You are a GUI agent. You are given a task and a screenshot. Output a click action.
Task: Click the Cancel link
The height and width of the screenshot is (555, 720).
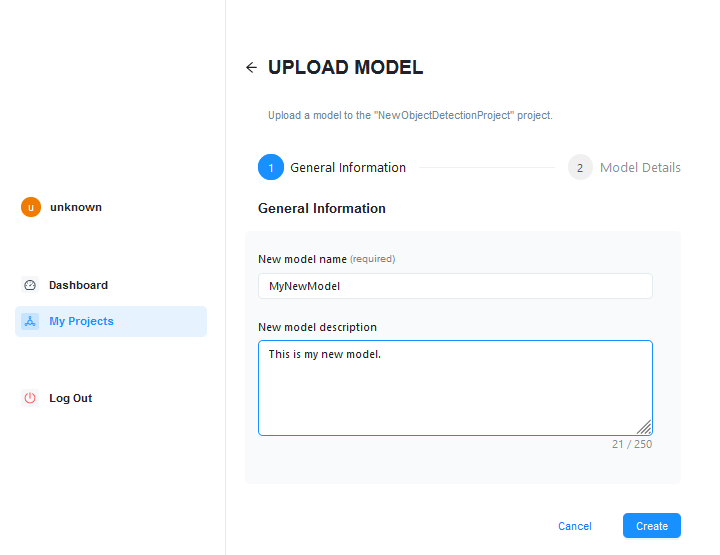click(574, 526)
